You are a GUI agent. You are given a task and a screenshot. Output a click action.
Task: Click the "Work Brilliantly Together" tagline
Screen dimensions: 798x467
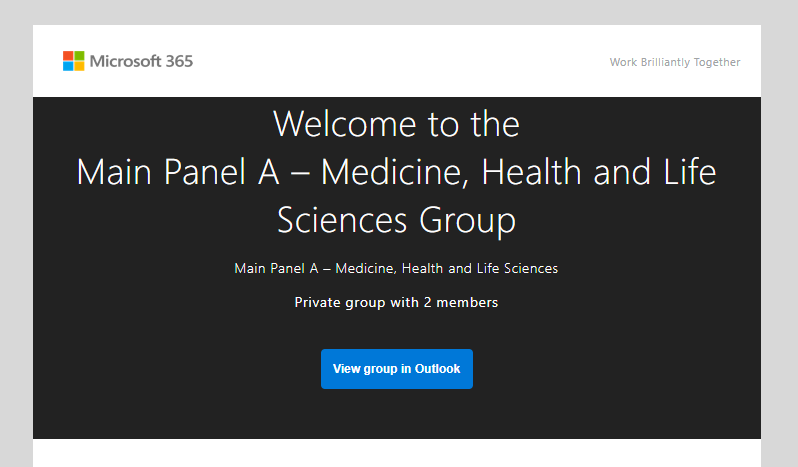tap(675, 62)
